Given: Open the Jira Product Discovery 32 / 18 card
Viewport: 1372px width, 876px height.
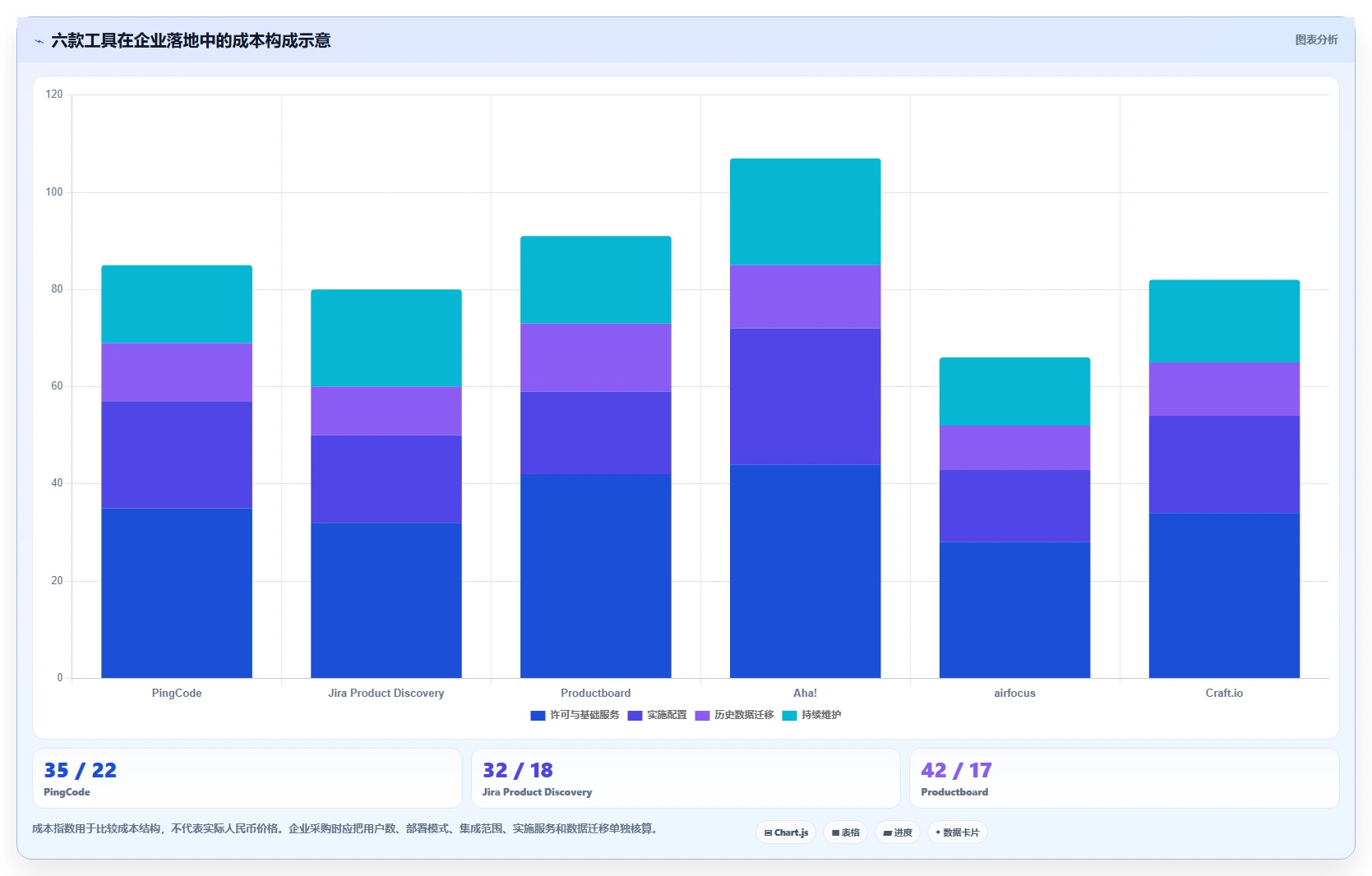Looking at the screenshot, I should [x=686, y=778].
